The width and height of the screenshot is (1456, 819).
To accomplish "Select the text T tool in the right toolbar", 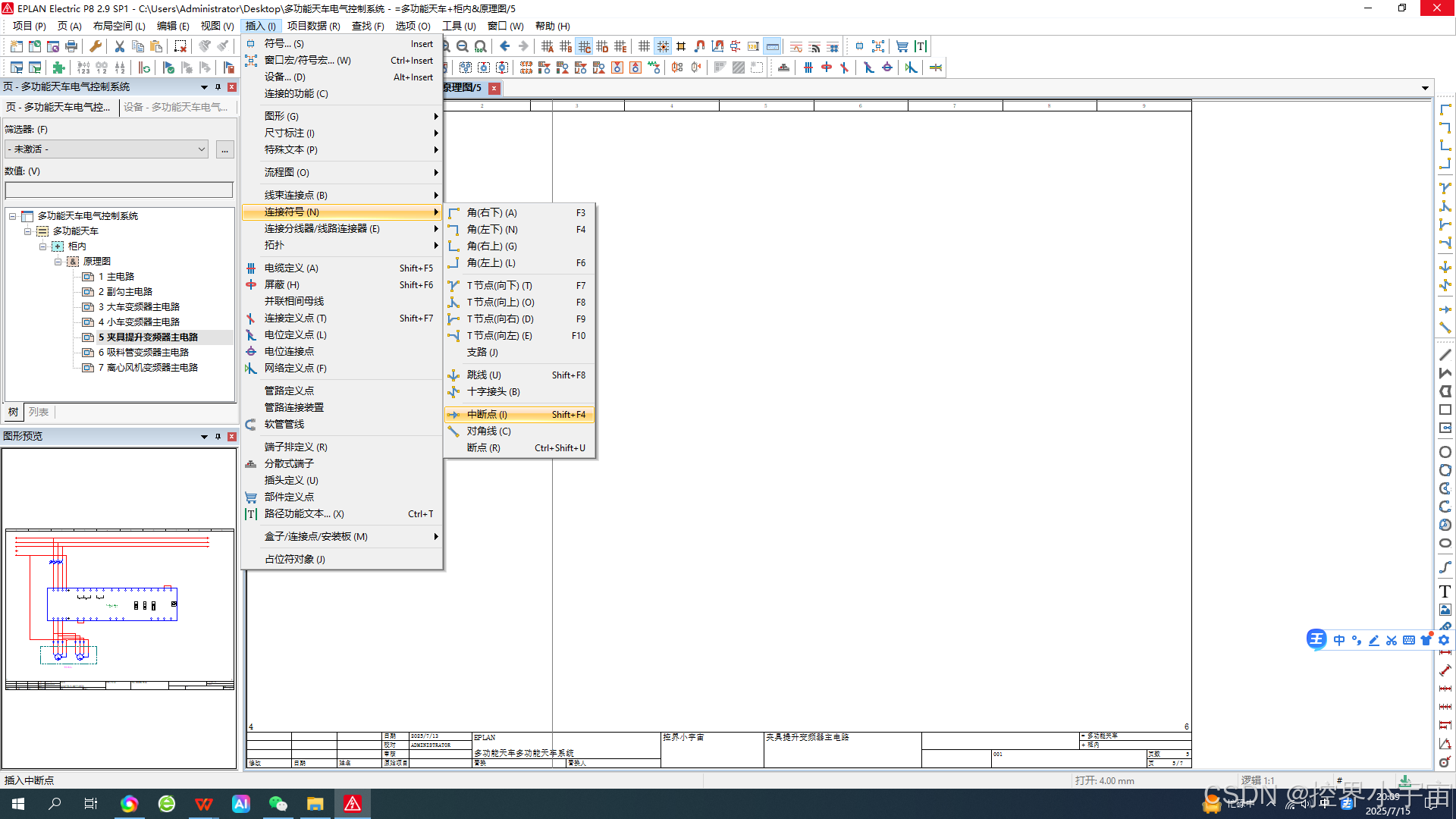I will (1445, 591).
